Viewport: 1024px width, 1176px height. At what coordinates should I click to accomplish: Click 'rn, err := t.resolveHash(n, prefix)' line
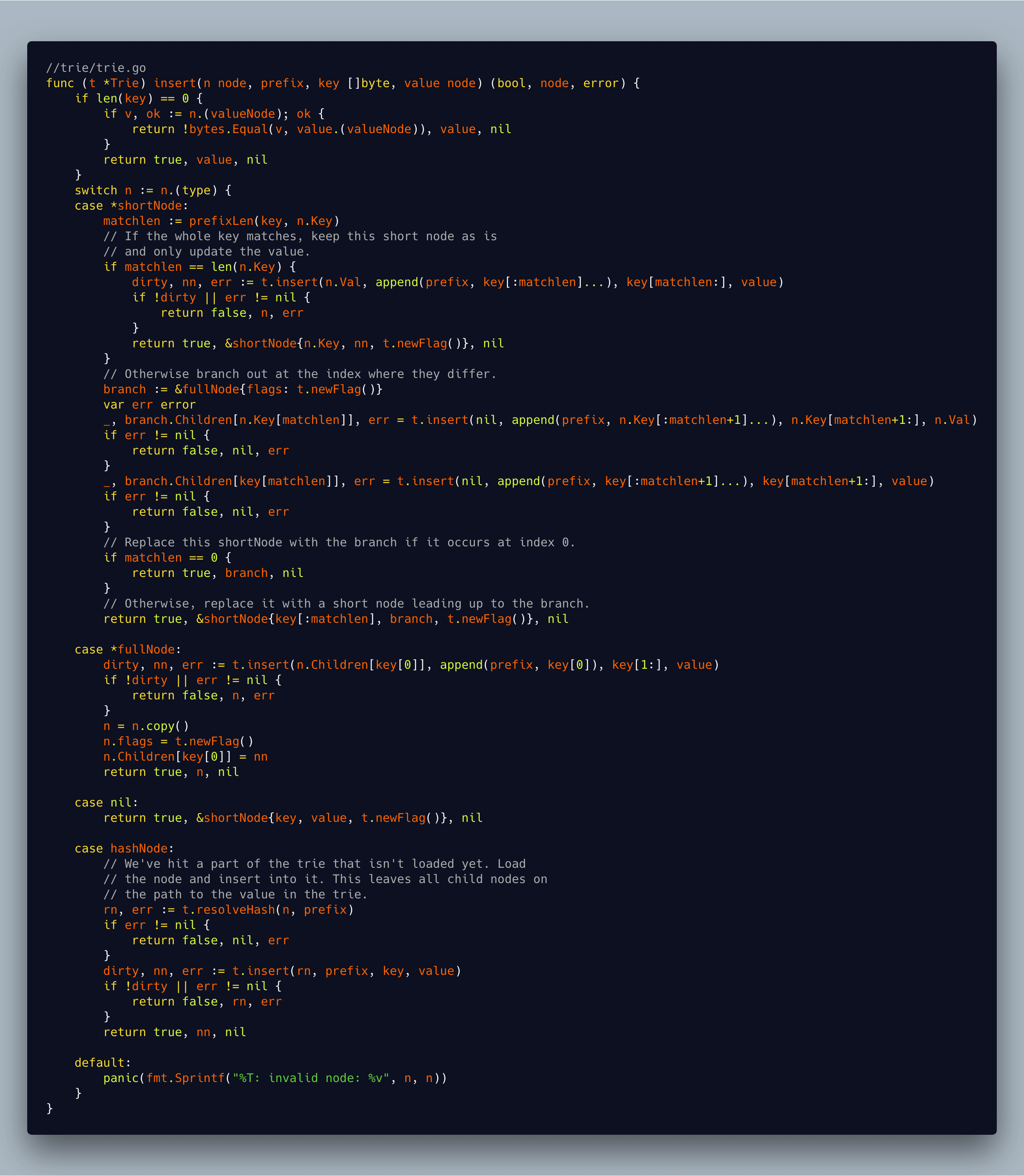229,910
